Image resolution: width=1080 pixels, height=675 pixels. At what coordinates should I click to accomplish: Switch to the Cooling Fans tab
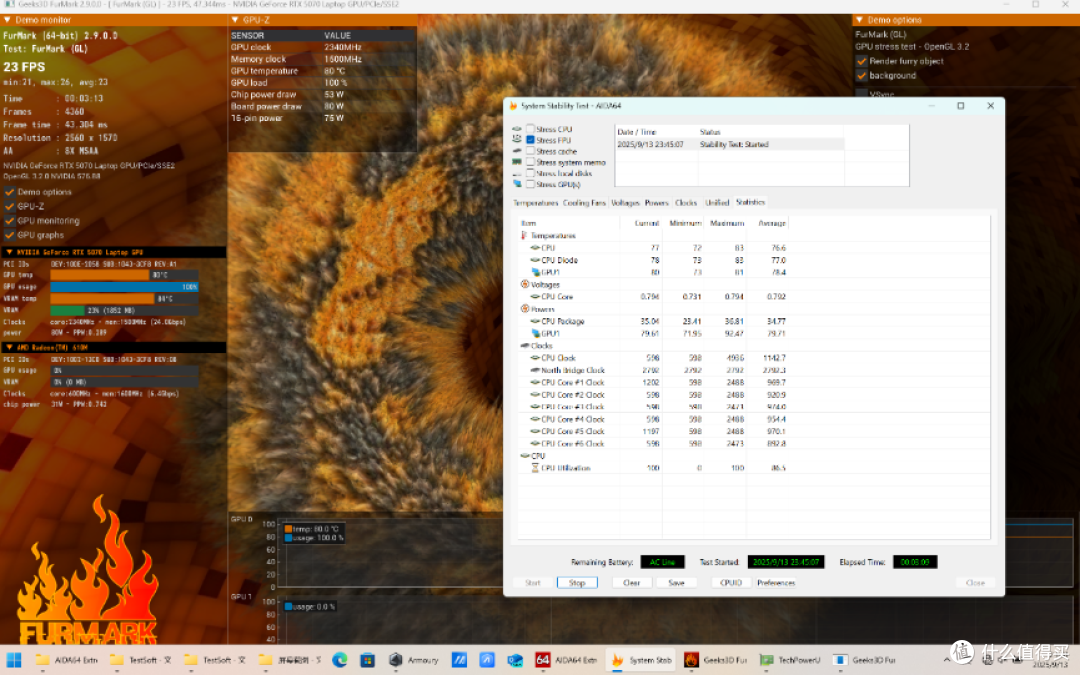pyautogui.click(x=584, y=202)
